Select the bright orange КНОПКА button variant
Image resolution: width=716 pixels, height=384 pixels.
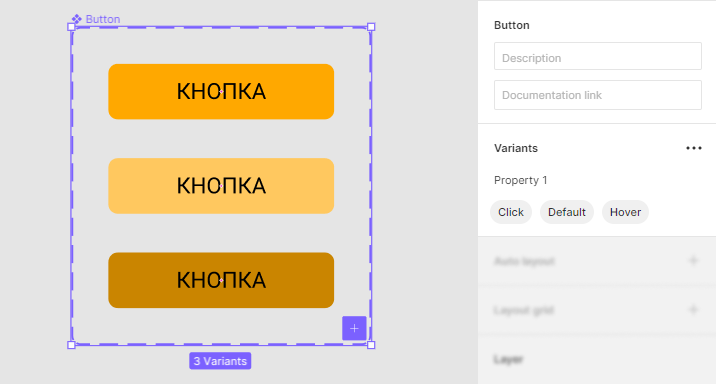pyautogui.click(x=221, y=91)
